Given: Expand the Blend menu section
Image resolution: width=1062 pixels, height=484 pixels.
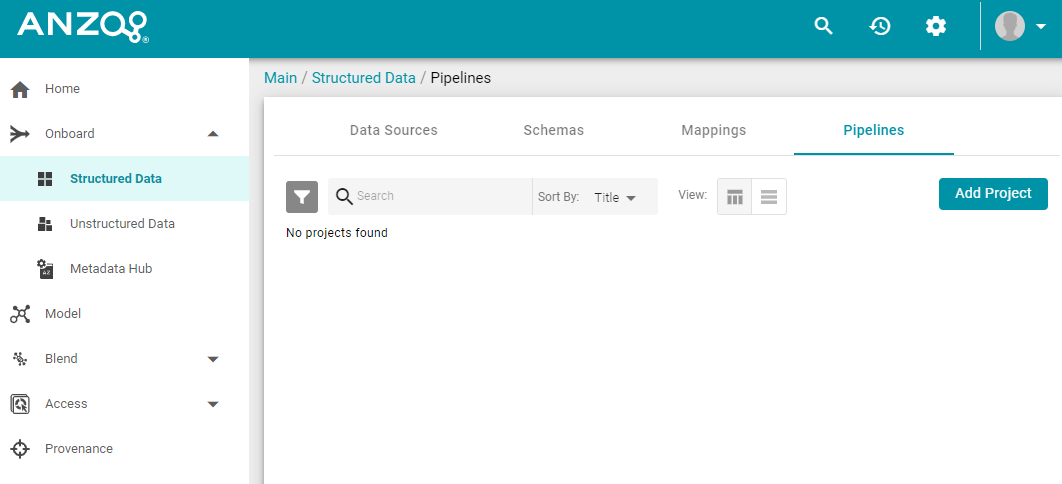Looking at the screenshot, I should tap(213, 359).
